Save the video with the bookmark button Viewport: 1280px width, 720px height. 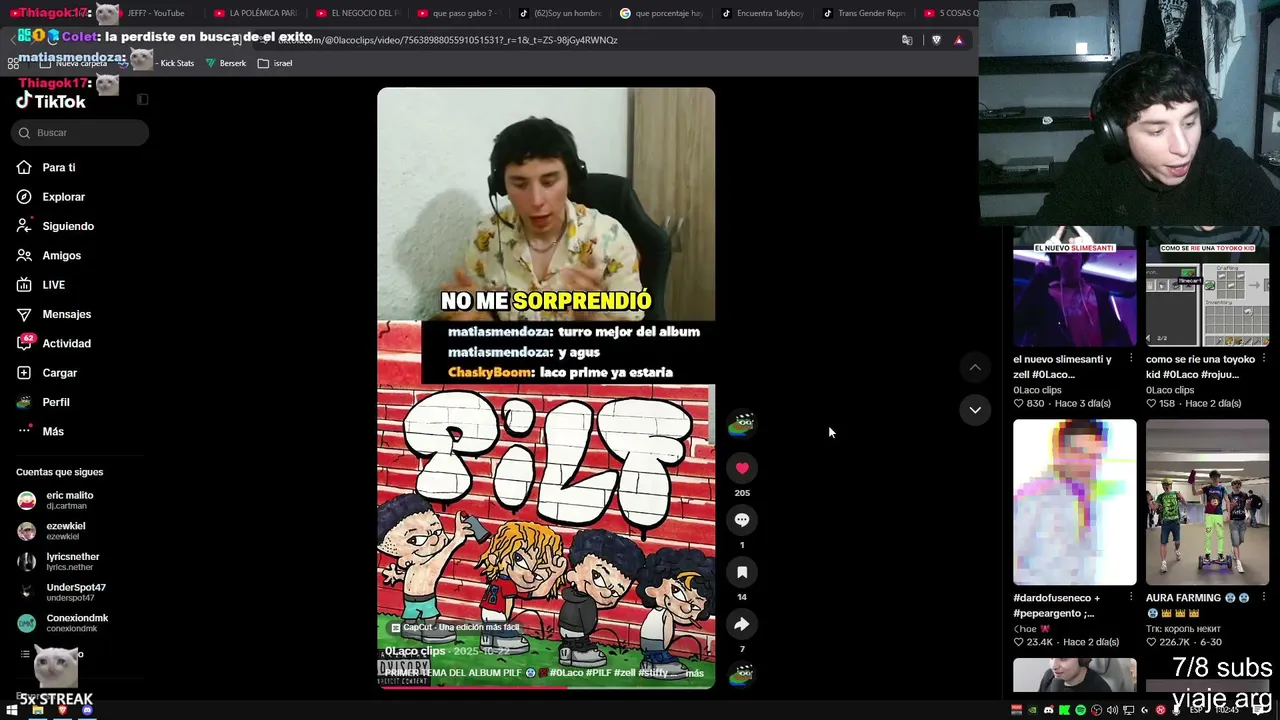tap(742, 572)
